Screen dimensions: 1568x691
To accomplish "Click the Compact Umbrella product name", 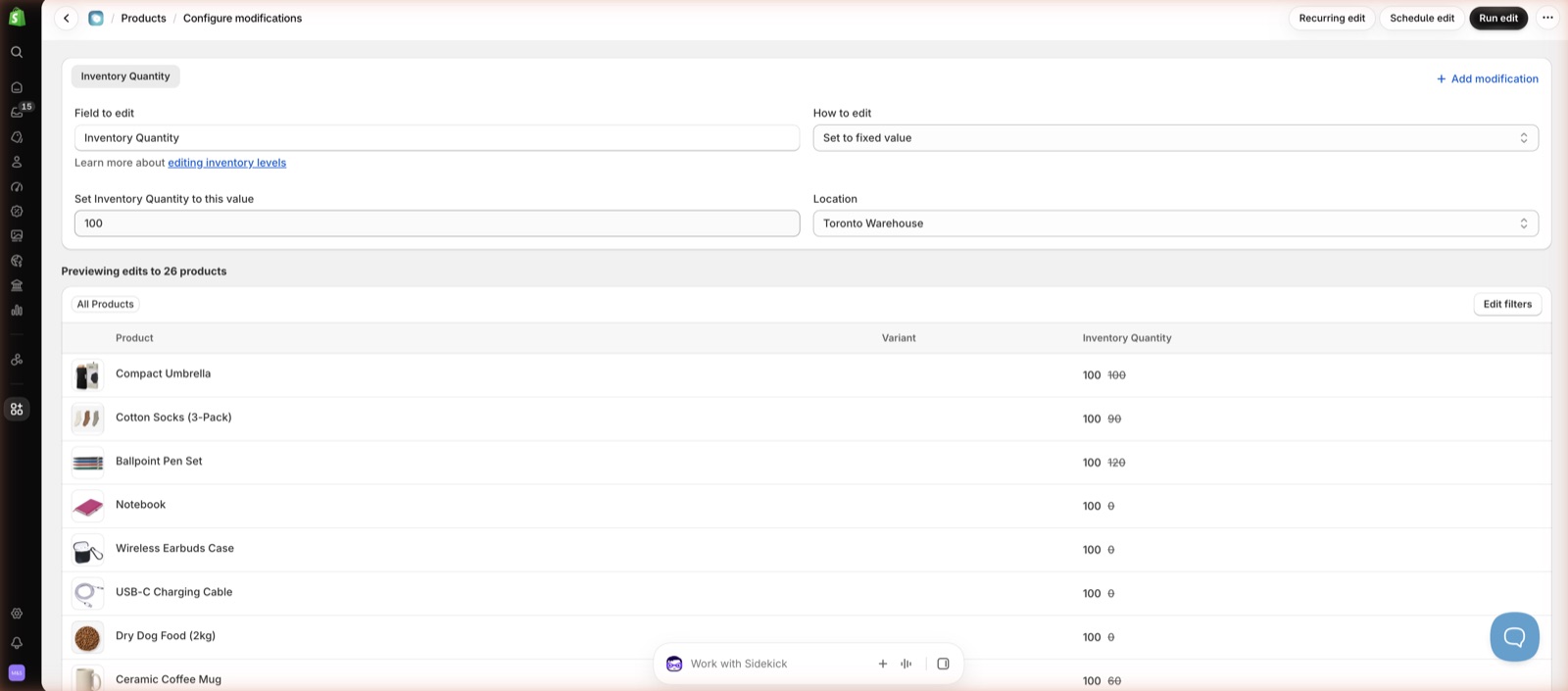I will click(x=163, y=373).
